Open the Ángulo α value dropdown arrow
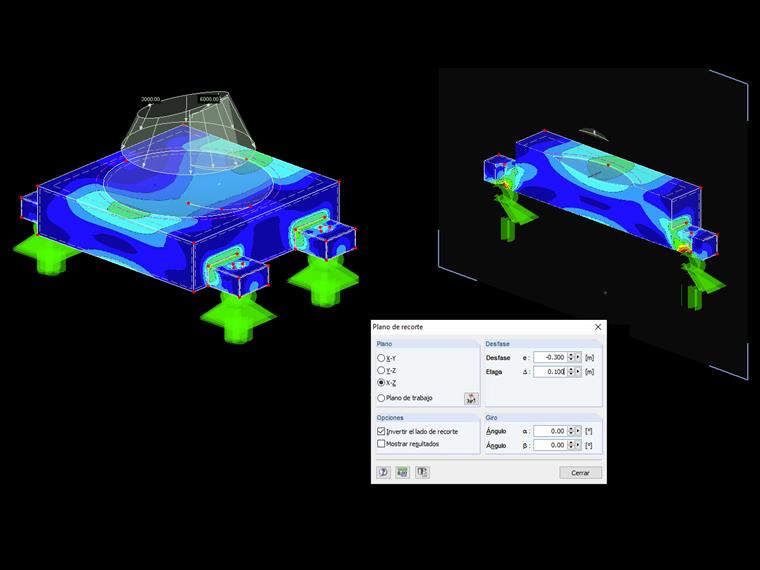 (x=578, y=431)
